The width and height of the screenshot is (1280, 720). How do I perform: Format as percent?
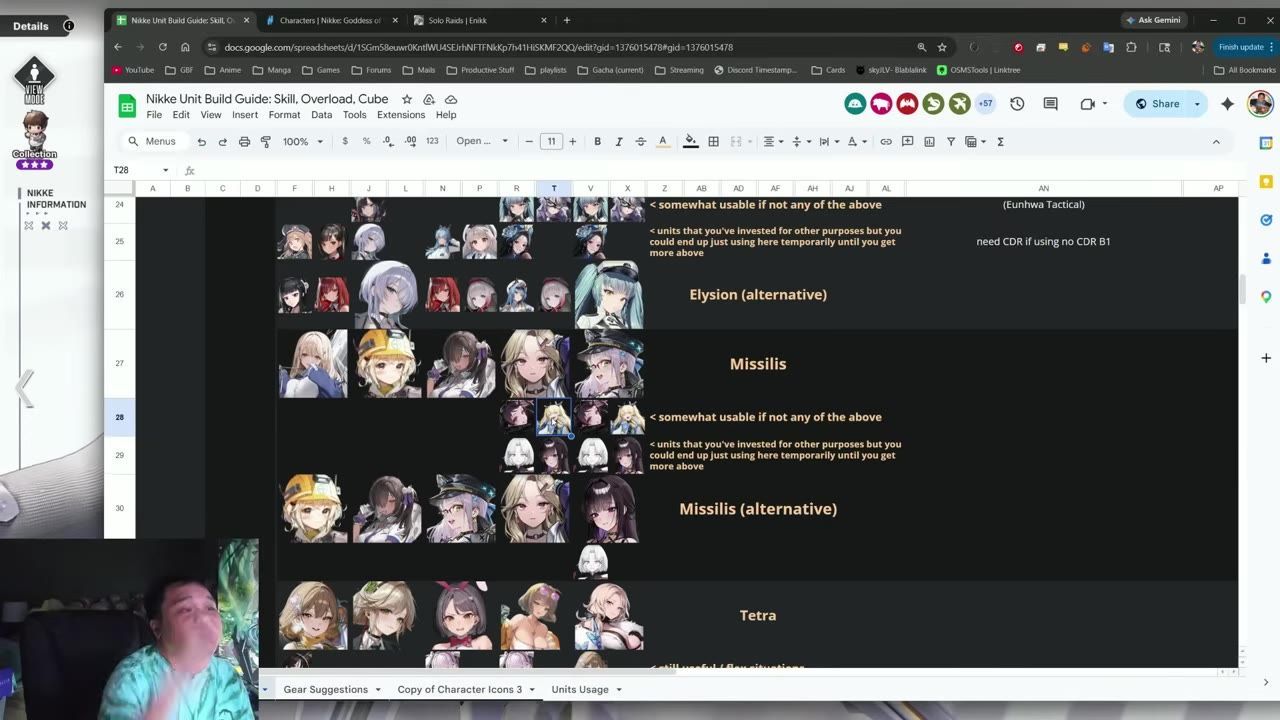click(366, 142)
